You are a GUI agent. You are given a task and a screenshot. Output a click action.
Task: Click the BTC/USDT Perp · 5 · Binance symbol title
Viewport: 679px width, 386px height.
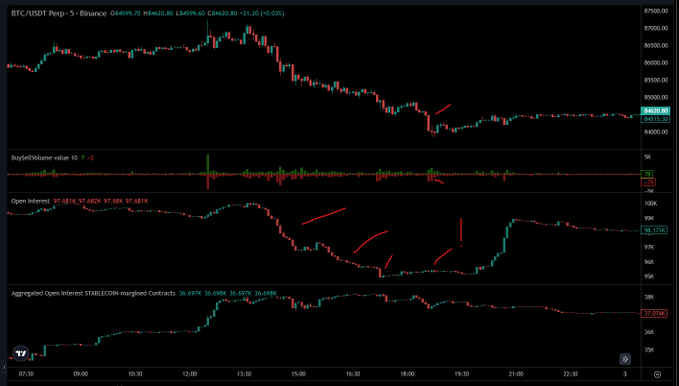point(59,13)
